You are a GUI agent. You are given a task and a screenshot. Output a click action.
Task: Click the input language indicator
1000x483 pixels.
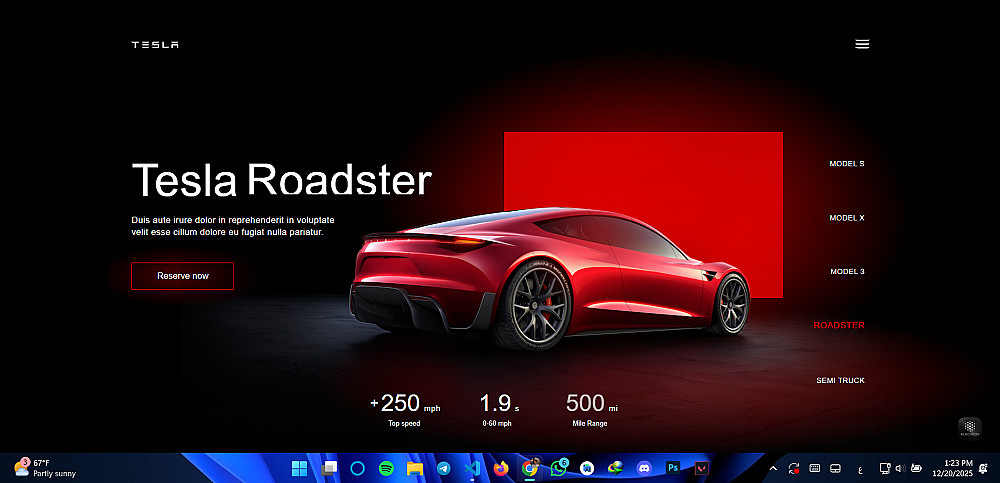(861, 471)
